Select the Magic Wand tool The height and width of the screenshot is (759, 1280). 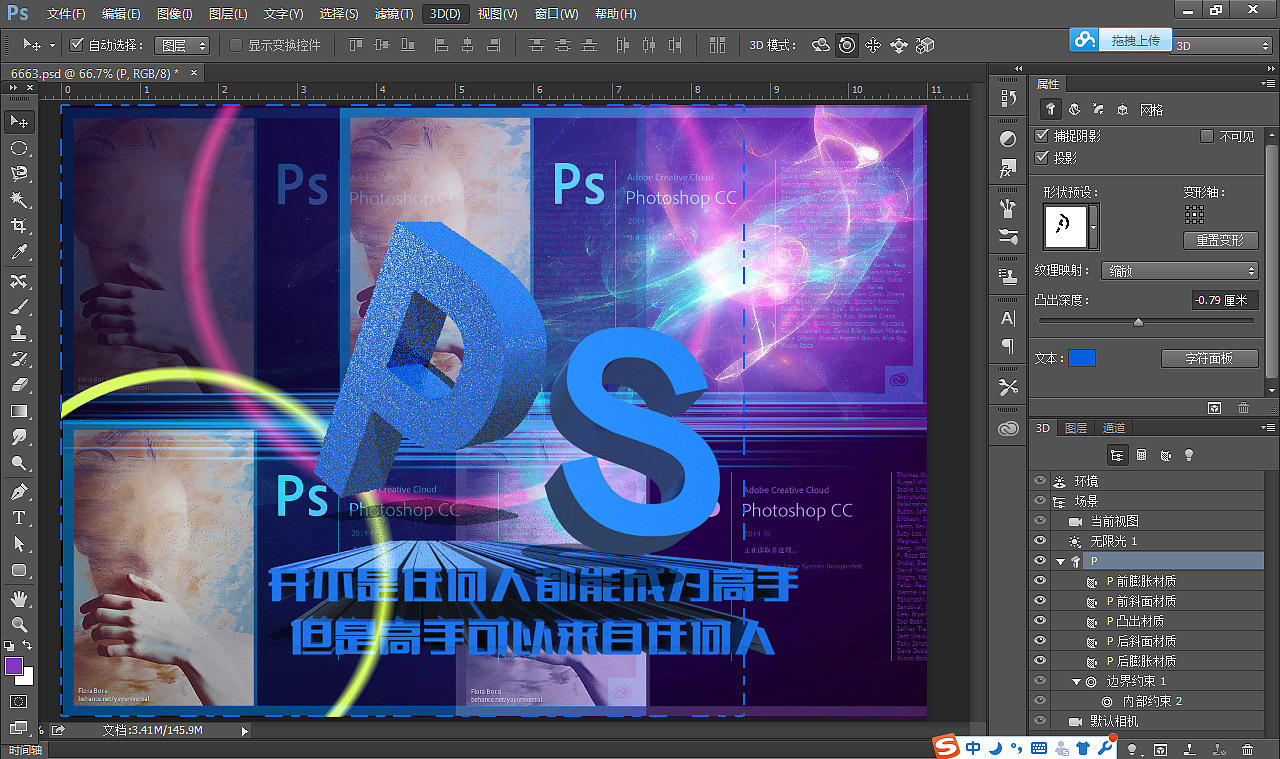19,200
